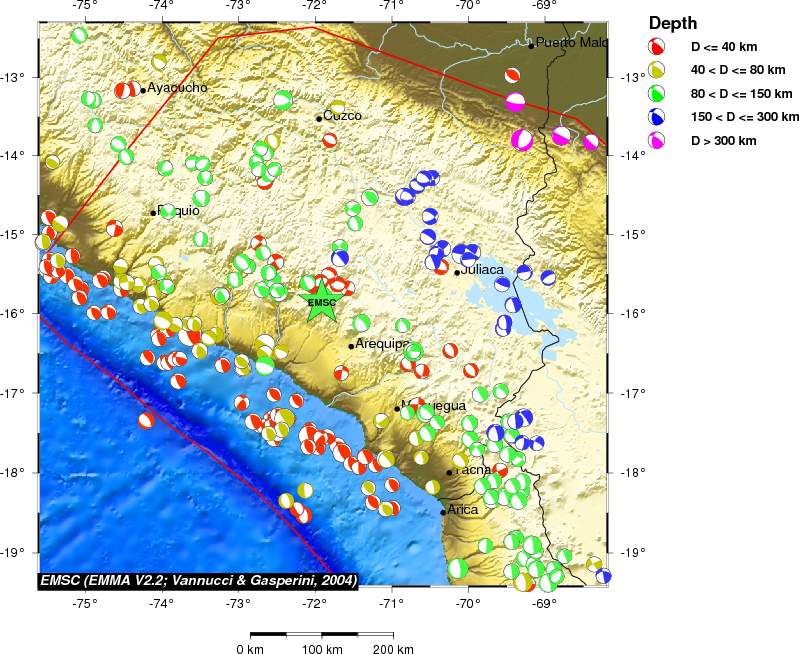Click the Arica city label

pos(463,510)
